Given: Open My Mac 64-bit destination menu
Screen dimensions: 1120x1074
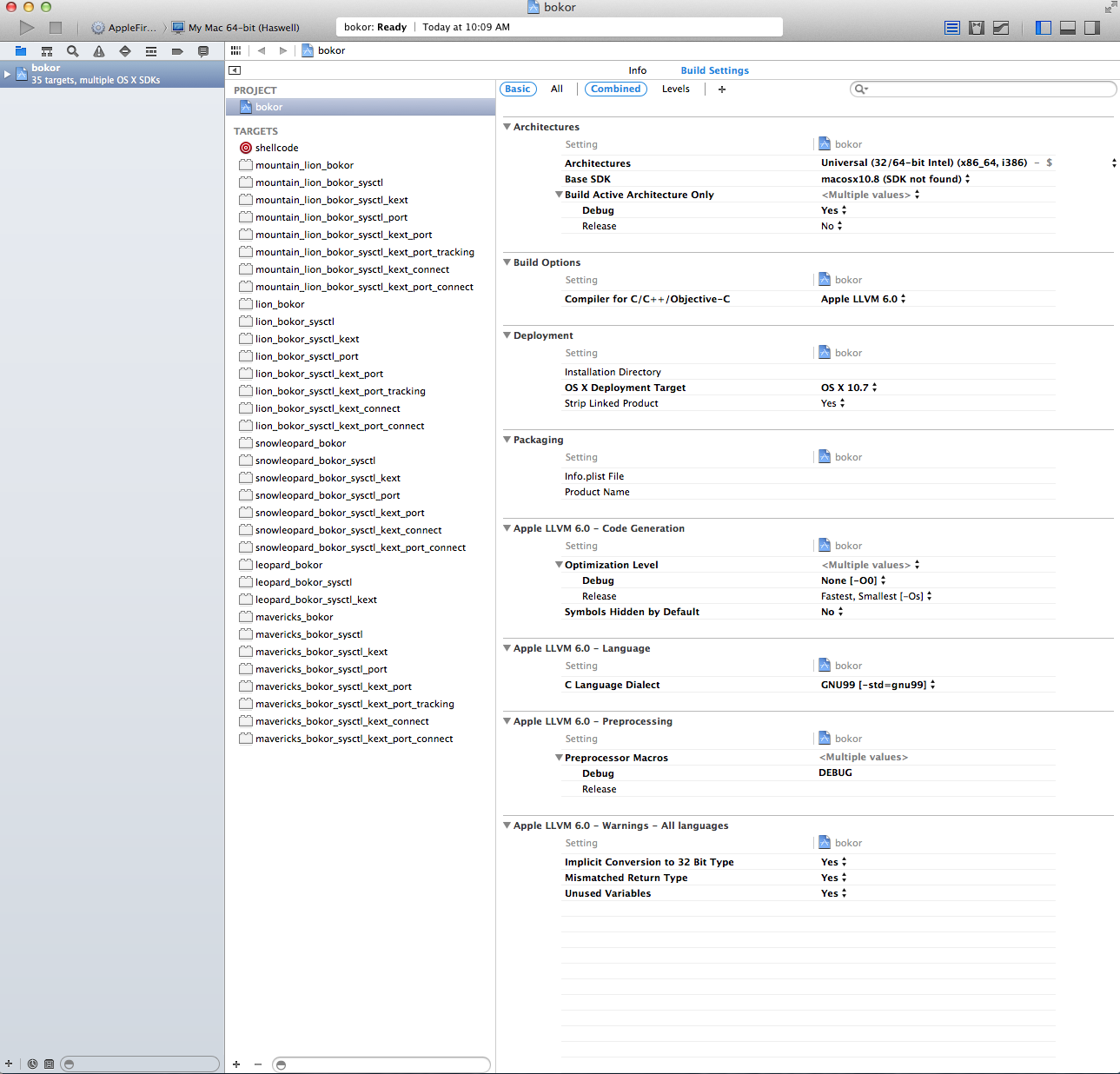Looking at the screenshot, I should [x=235, y=28].
